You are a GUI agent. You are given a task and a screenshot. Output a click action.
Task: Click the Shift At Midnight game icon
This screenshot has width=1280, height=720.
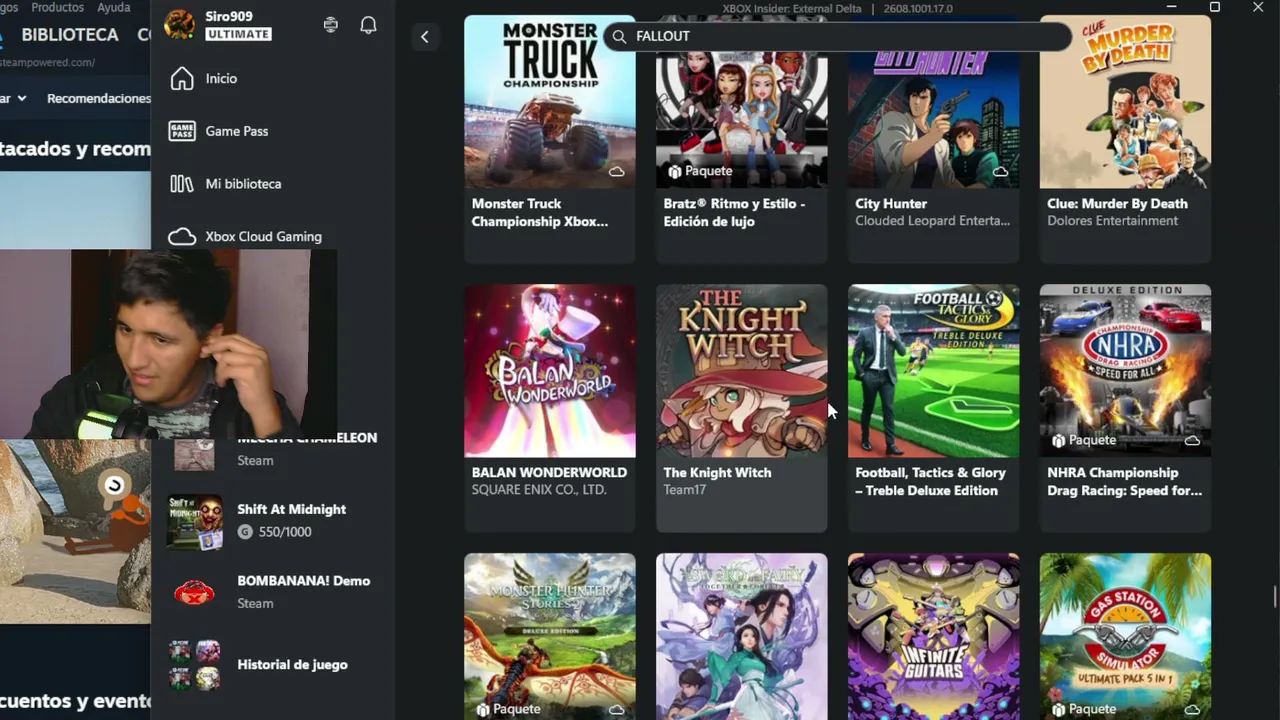[195, 521]
